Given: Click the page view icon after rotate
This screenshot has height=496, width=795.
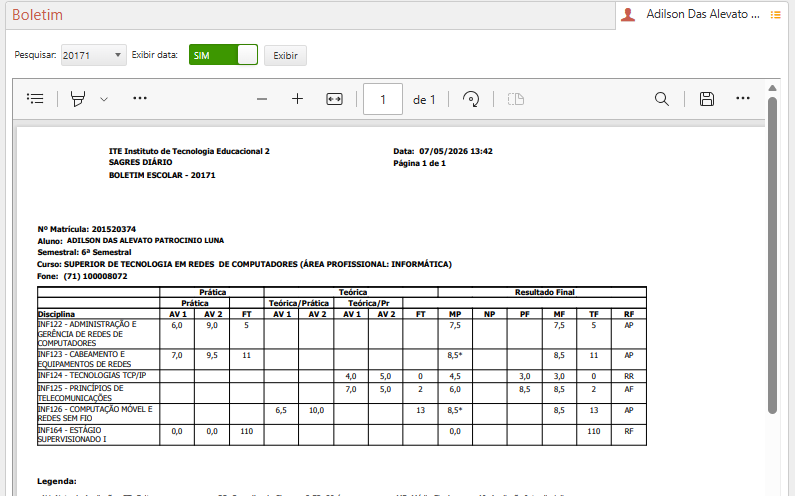Looking at the screenshot, I should coord(516,99).
